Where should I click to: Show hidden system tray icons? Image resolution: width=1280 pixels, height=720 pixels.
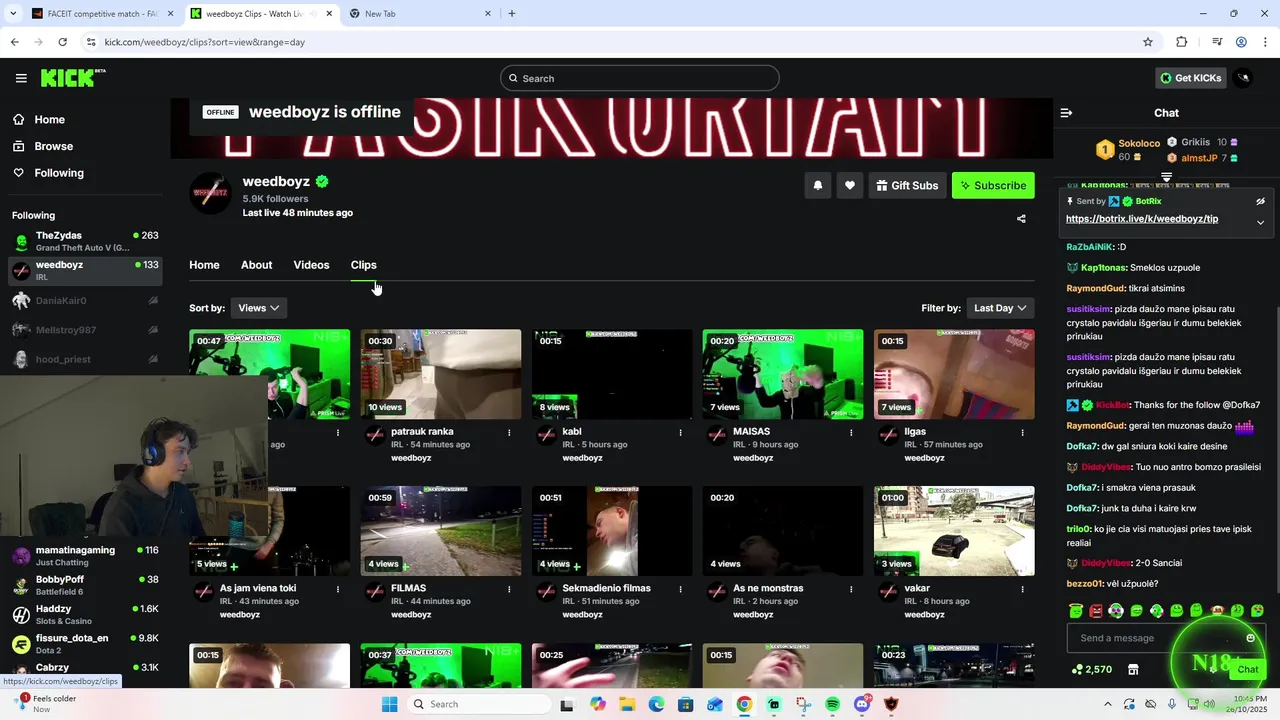point(1107,704)
